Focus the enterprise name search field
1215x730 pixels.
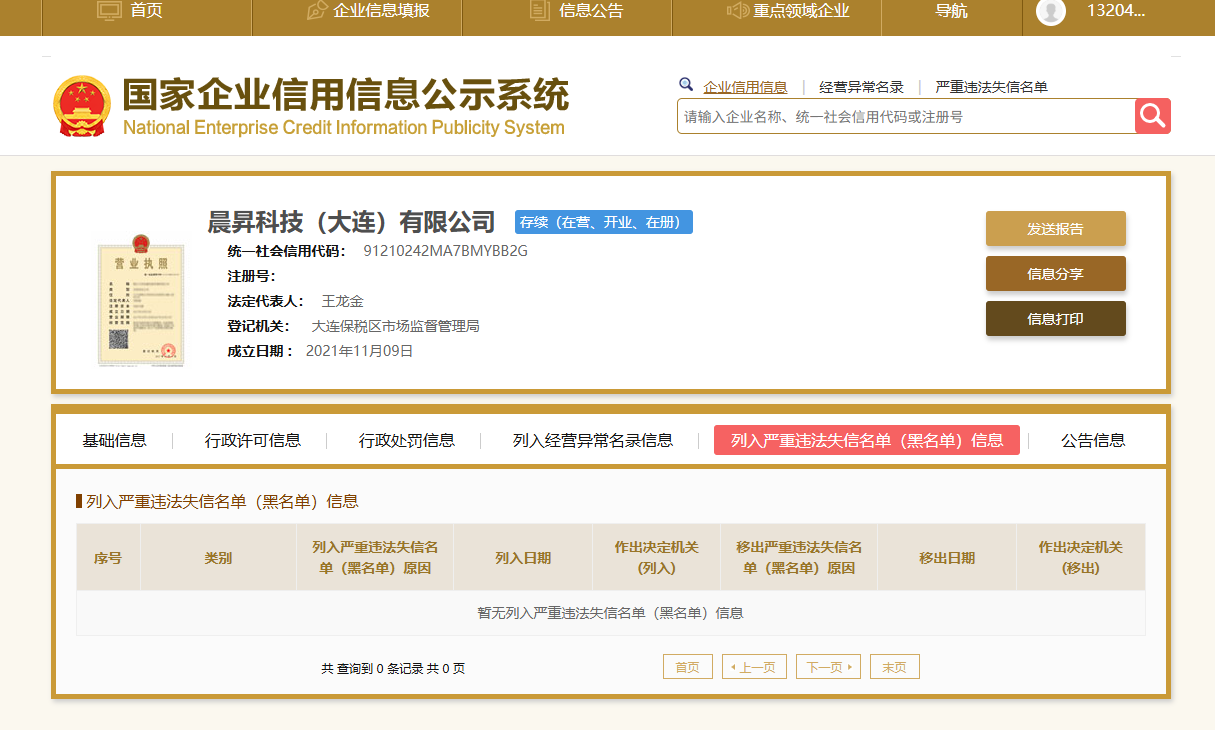(x=906, y=116)
